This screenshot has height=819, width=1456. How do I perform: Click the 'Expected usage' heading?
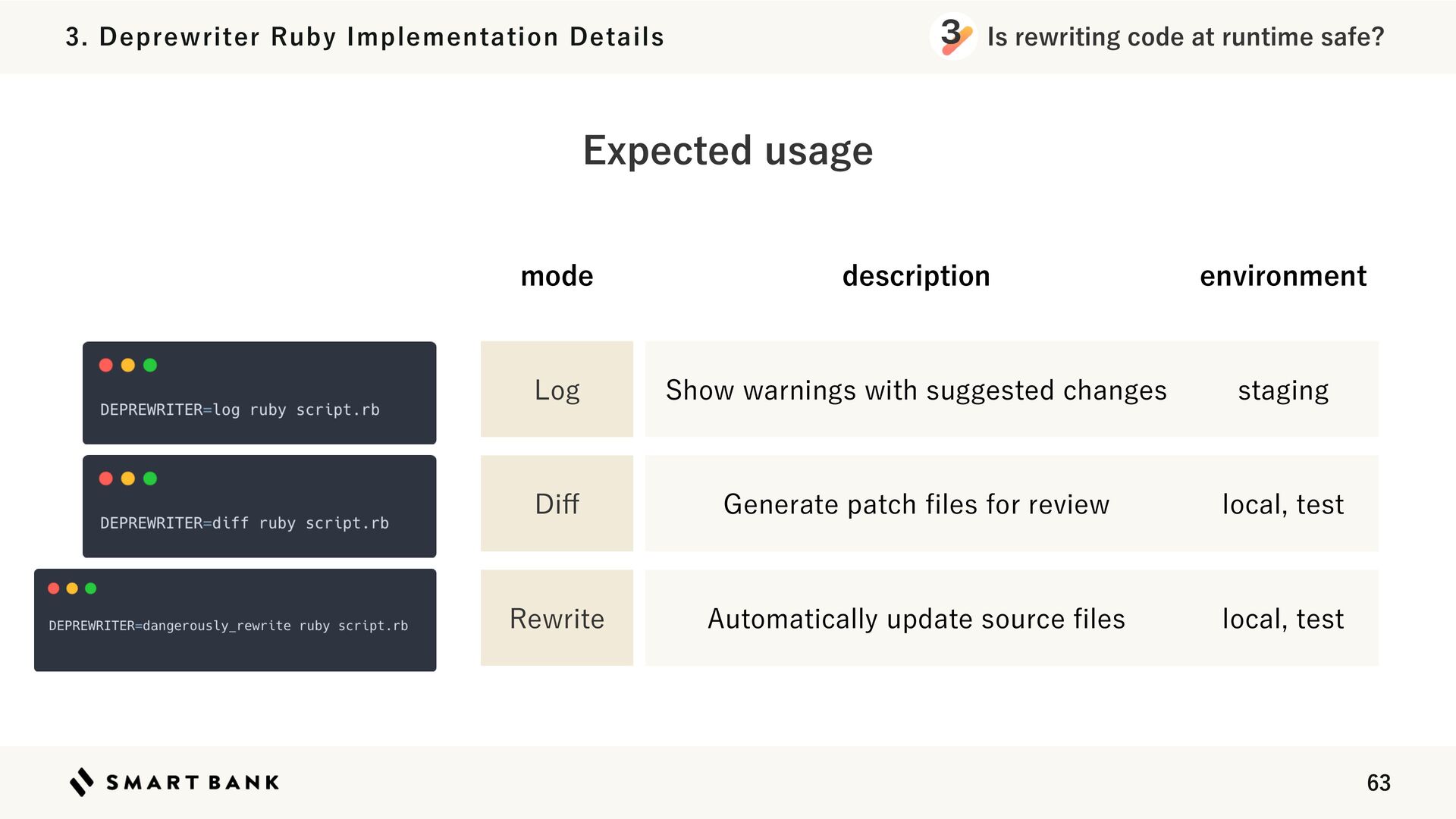pyautogui.click(x=727, y=150)
